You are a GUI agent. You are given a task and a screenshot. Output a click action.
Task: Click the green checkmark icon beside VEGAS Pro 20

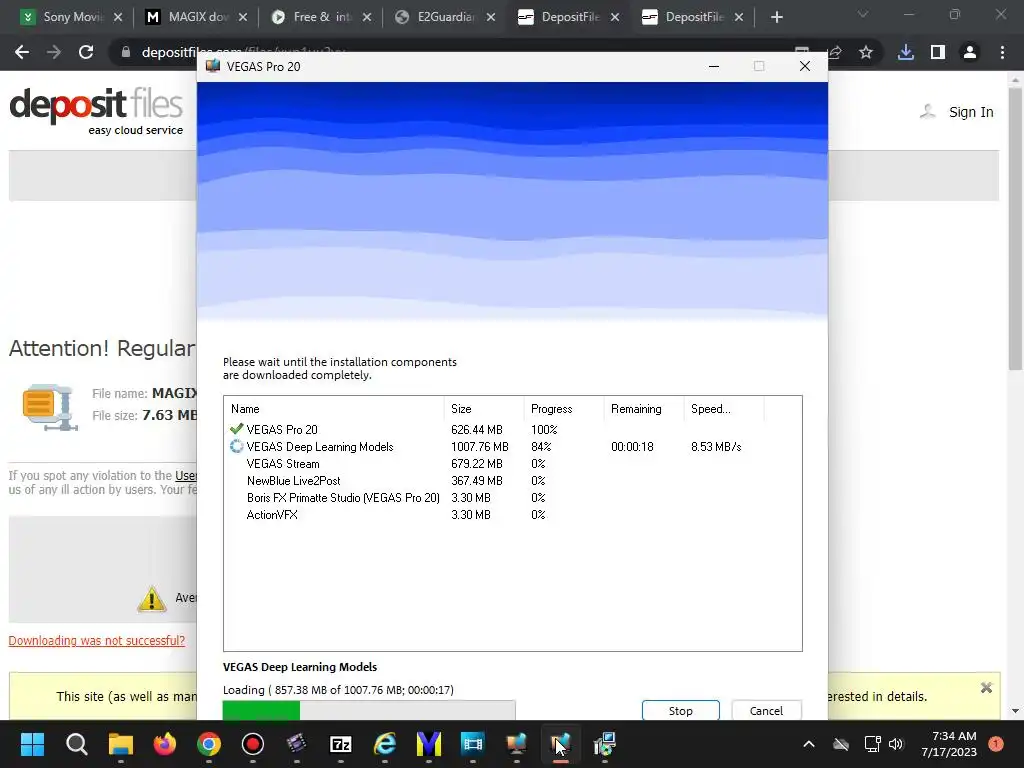click(x=236, y=429)
